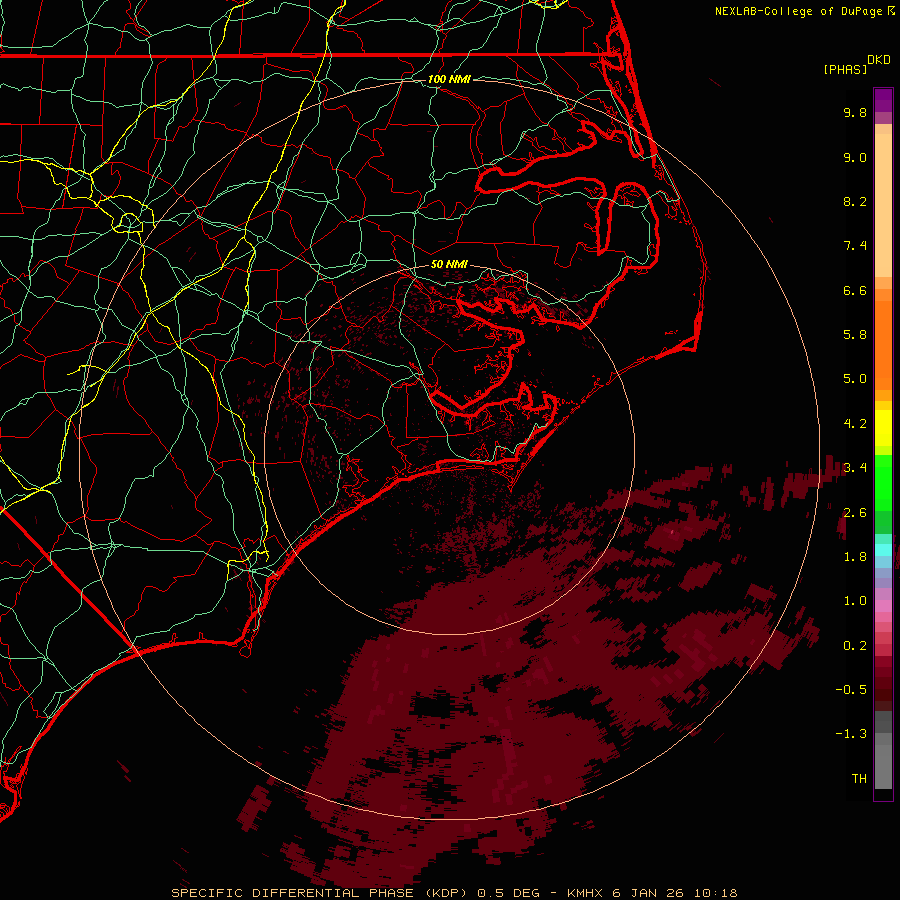Pick the yellow segment of the color bar
This screenshot has height=900, width=900.
click(883, 428)
